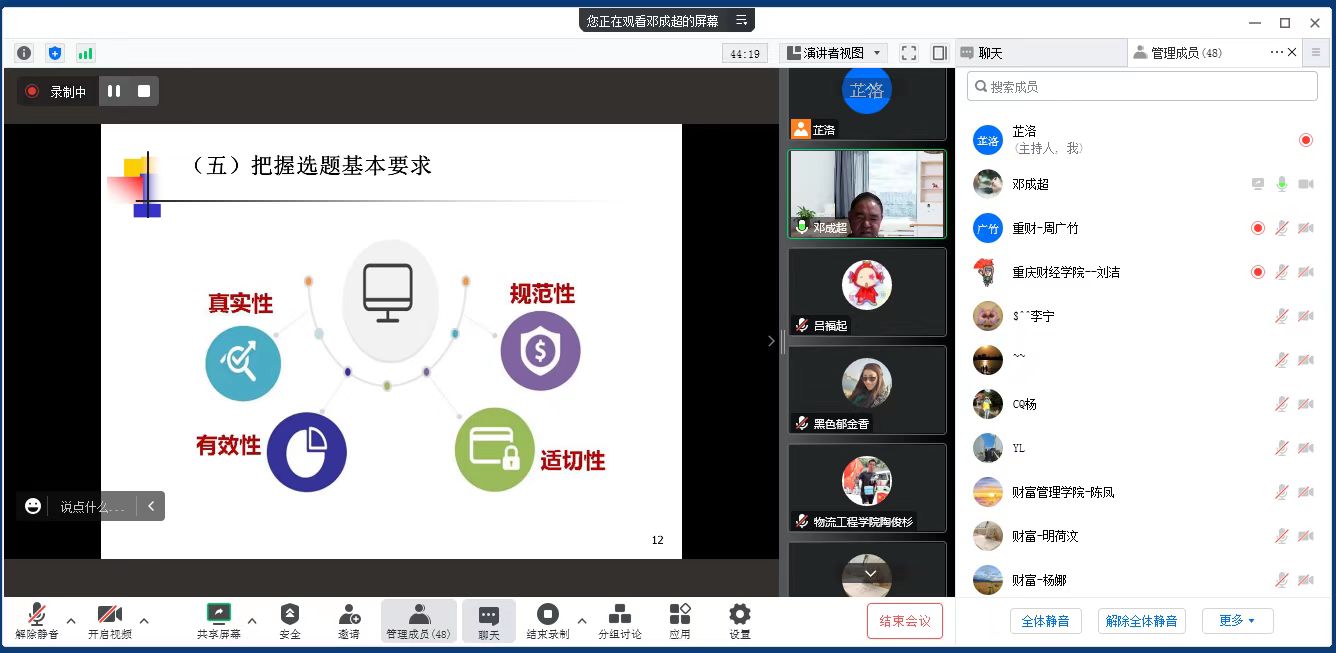Click the meeting information icon
Screen dimensions: 1336x653
coord(24,53)
